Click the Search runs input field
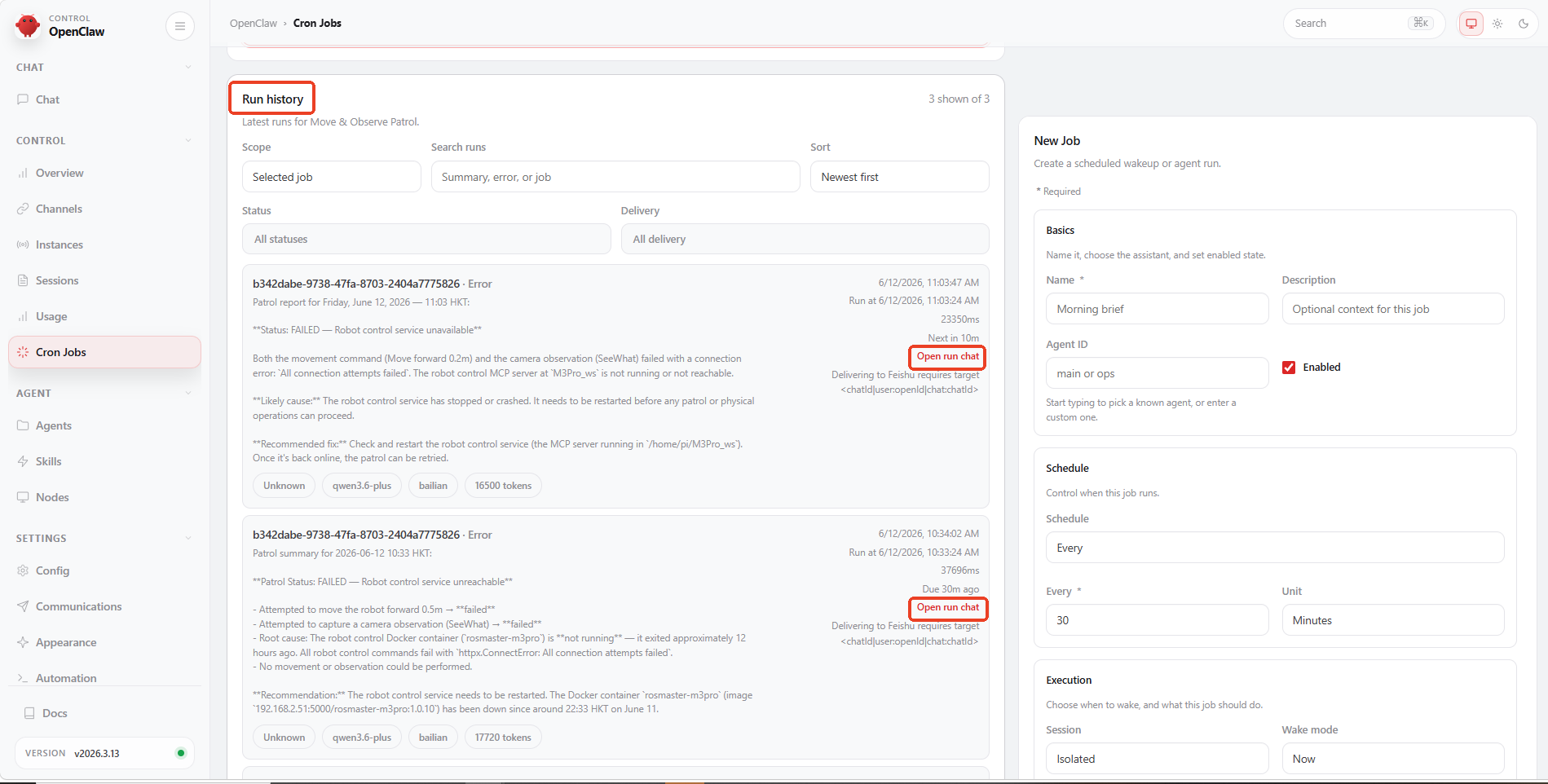Viewport: 1548px width, 784px height. [x=615, y=177]
